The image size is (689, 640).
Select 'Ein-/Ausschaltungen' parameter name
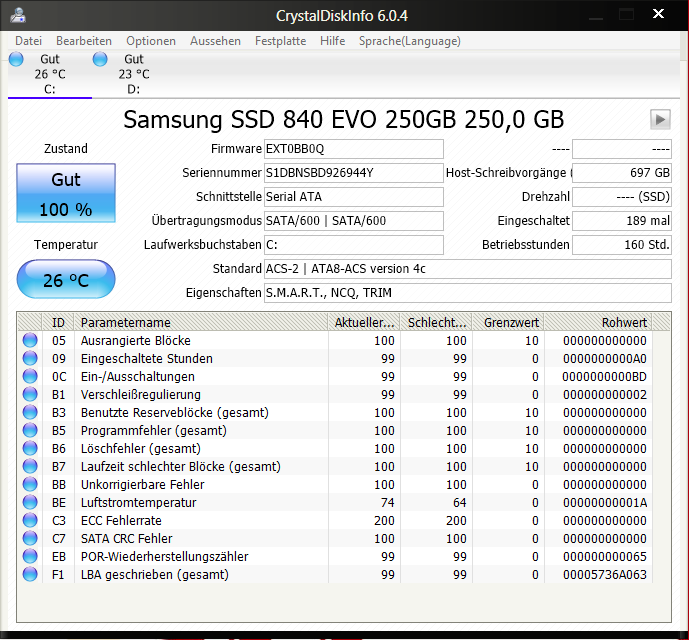[x=138, y=377]
